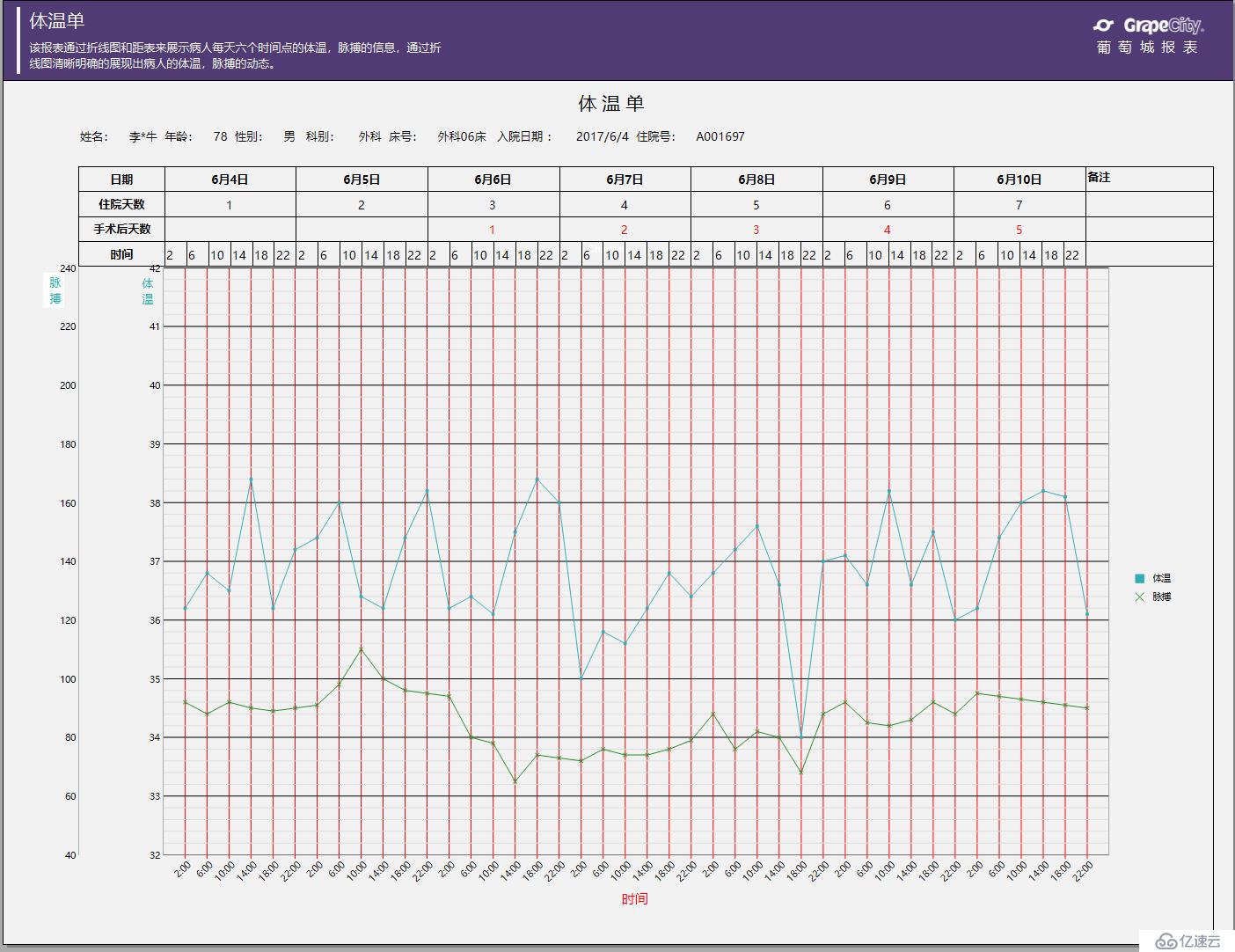The width and height of the screenshot is (1235, 952).
Task: Click red post-surgery day 5 under 6月10日
Action: click(x=1019, y=230)
